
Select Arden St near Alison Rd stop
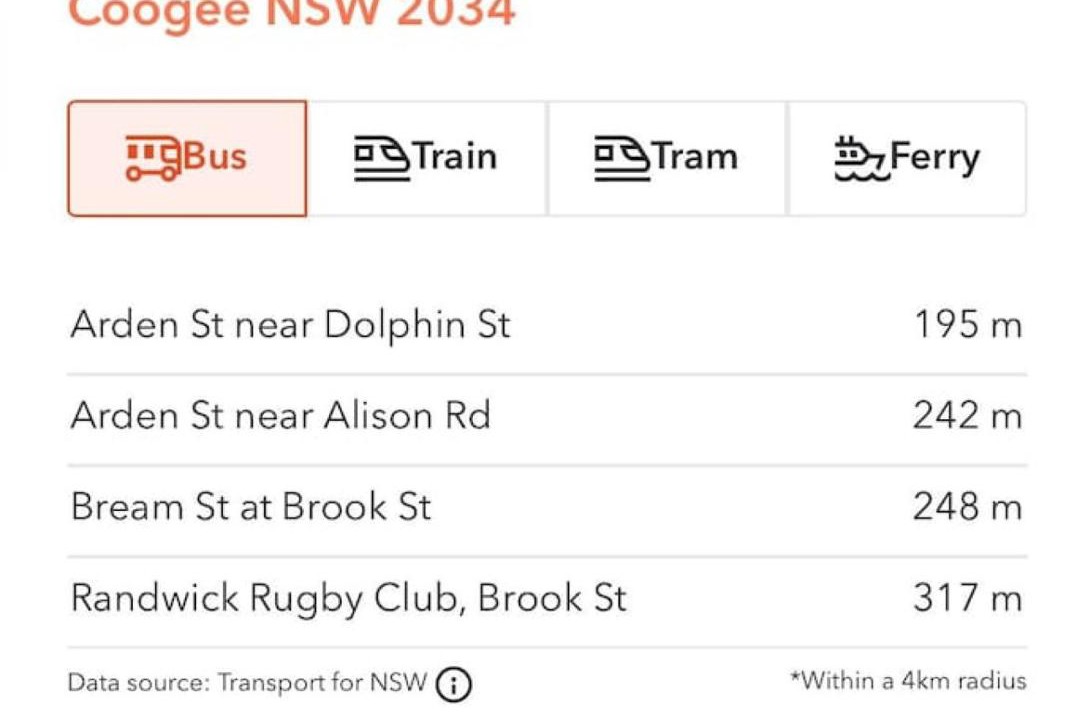tap(280, 415)
